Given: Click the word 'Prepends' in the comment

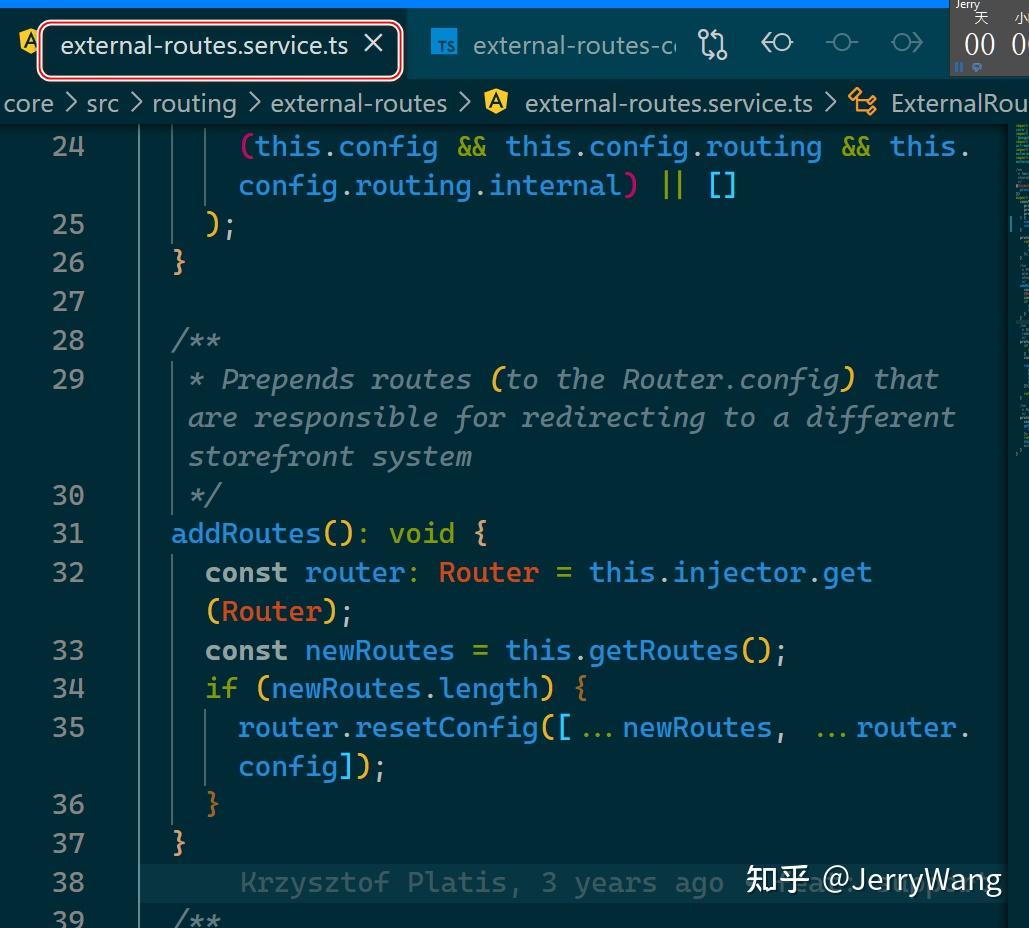Looking at the screenshot, I should point(287,379).
